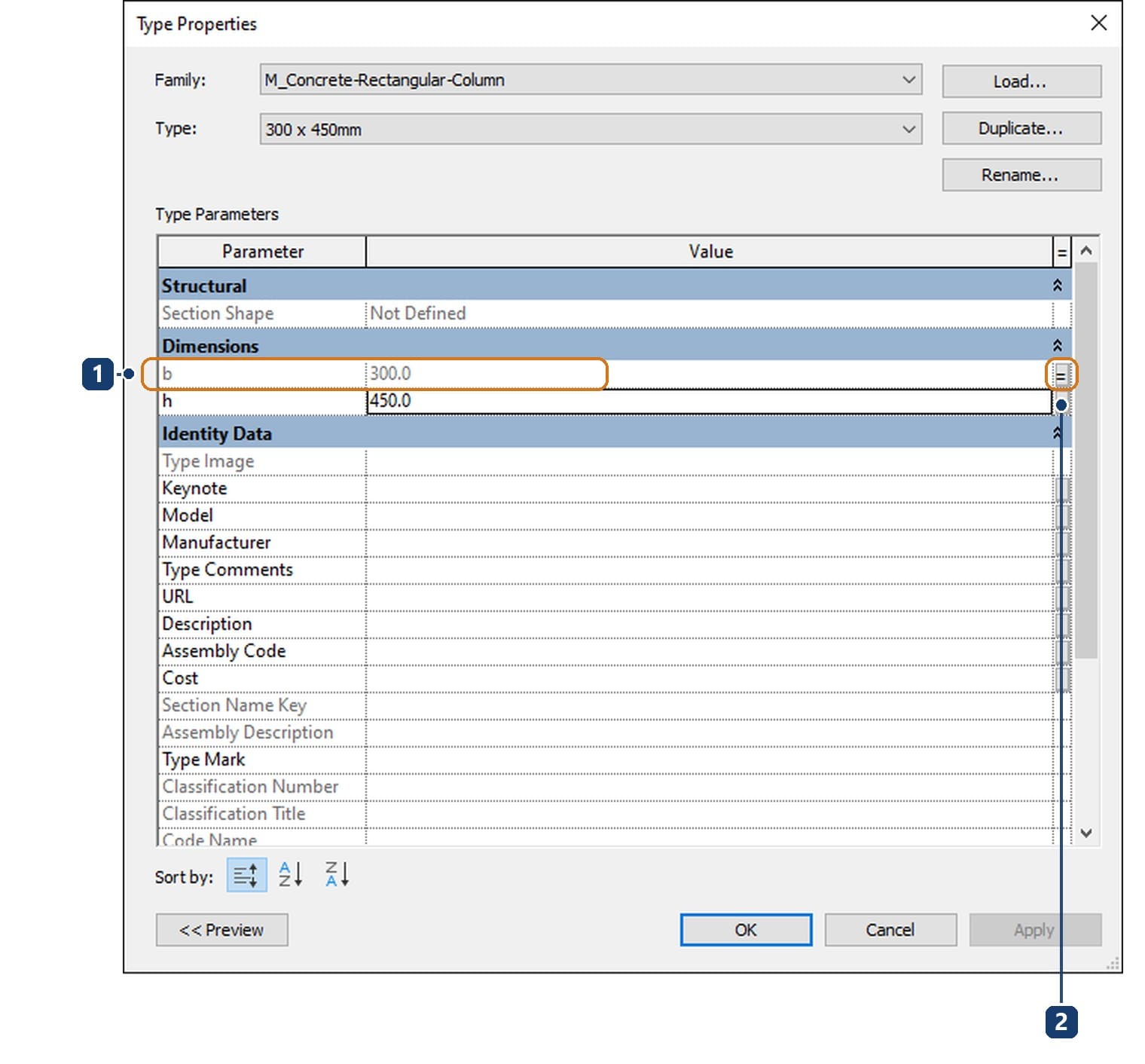Screen dimensions: 1145x1064
Task: Open the Family dropdown list
Action: [591, 80]
